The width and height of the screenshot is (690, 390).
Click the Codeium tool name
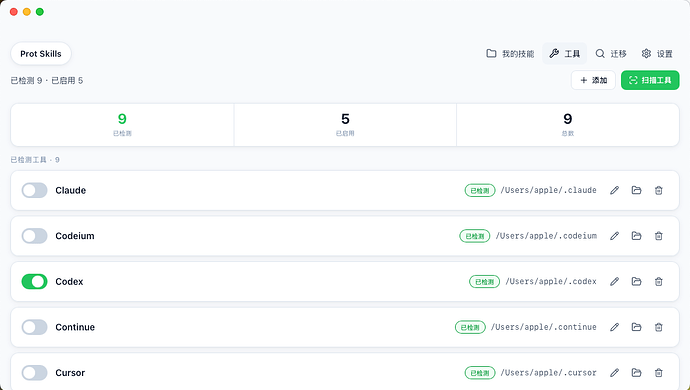coord(75,236)
